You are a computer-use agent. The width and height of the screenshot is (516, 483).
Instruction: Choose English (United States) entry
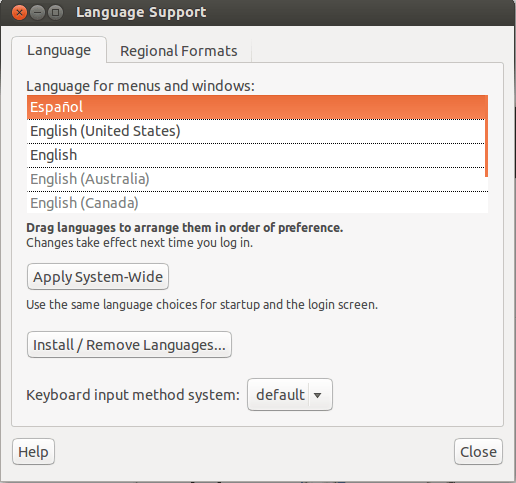[x=257, y=131]
